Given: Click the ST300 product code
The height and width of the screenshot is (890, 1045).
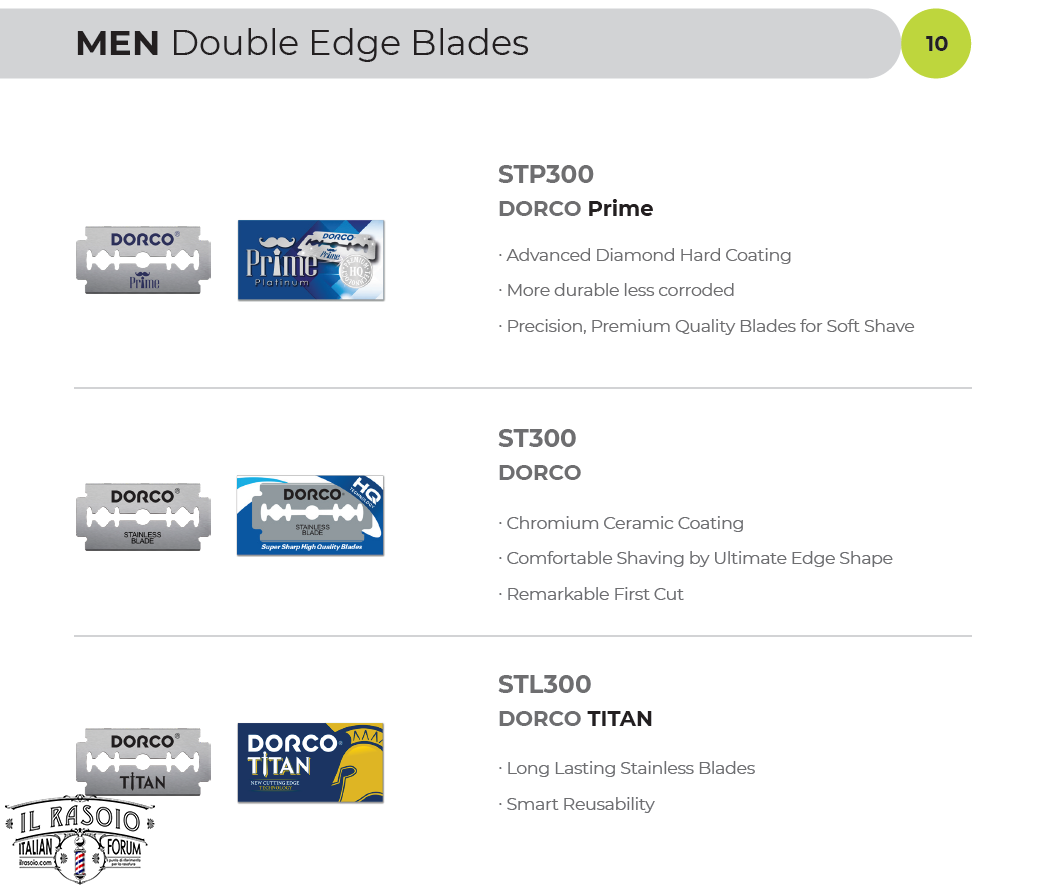Looking at the screenshot, I should [x=537, y=438].
